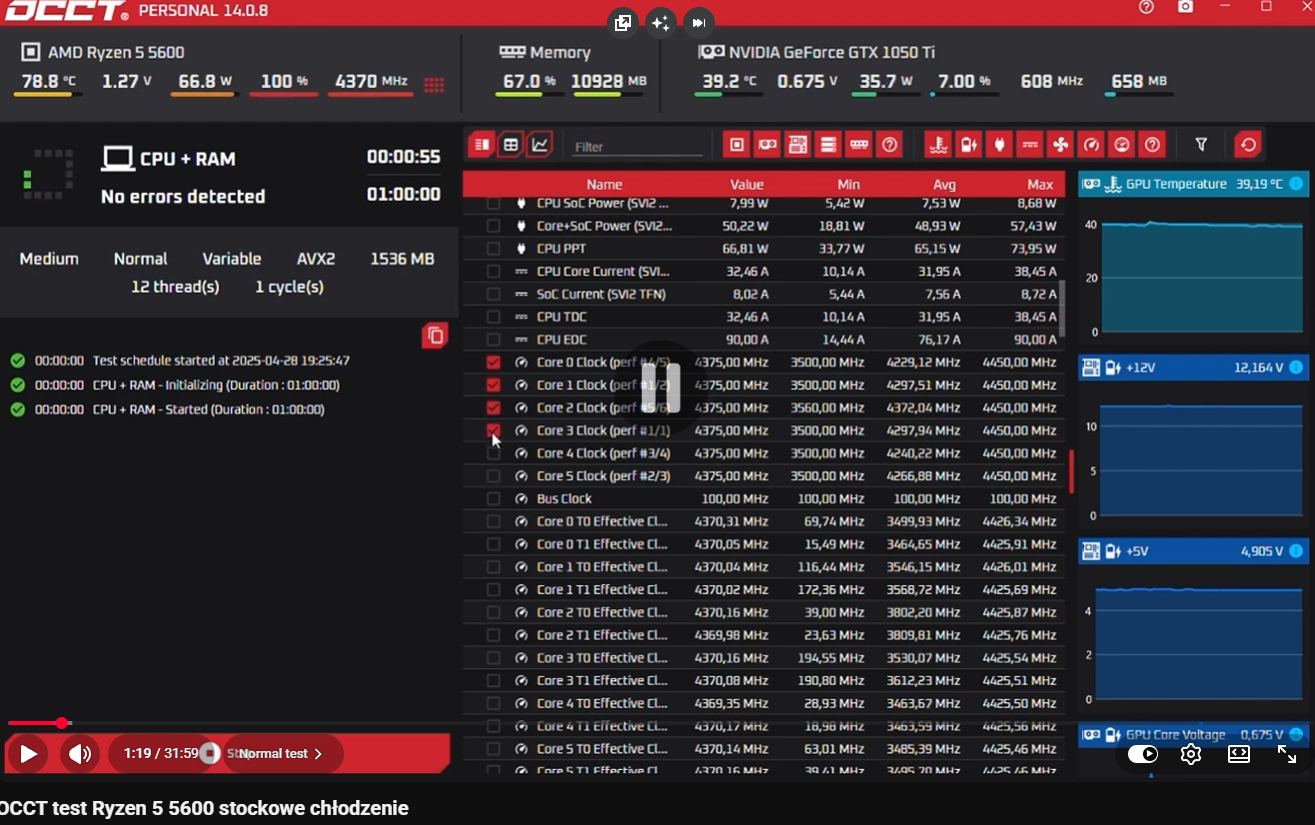This screenshot has width=1315, height=825.
Task: Seek using the red video progress bar
Action: [x=36, y=723]
